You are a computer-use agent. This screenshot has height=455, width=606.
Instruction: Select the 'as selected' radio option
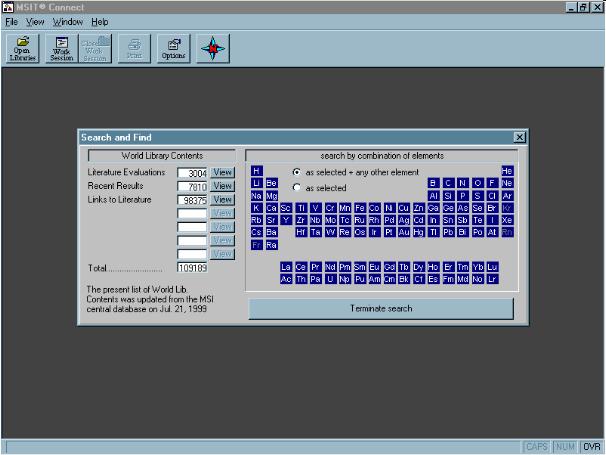pyautogui.click(x=296, y=188)
